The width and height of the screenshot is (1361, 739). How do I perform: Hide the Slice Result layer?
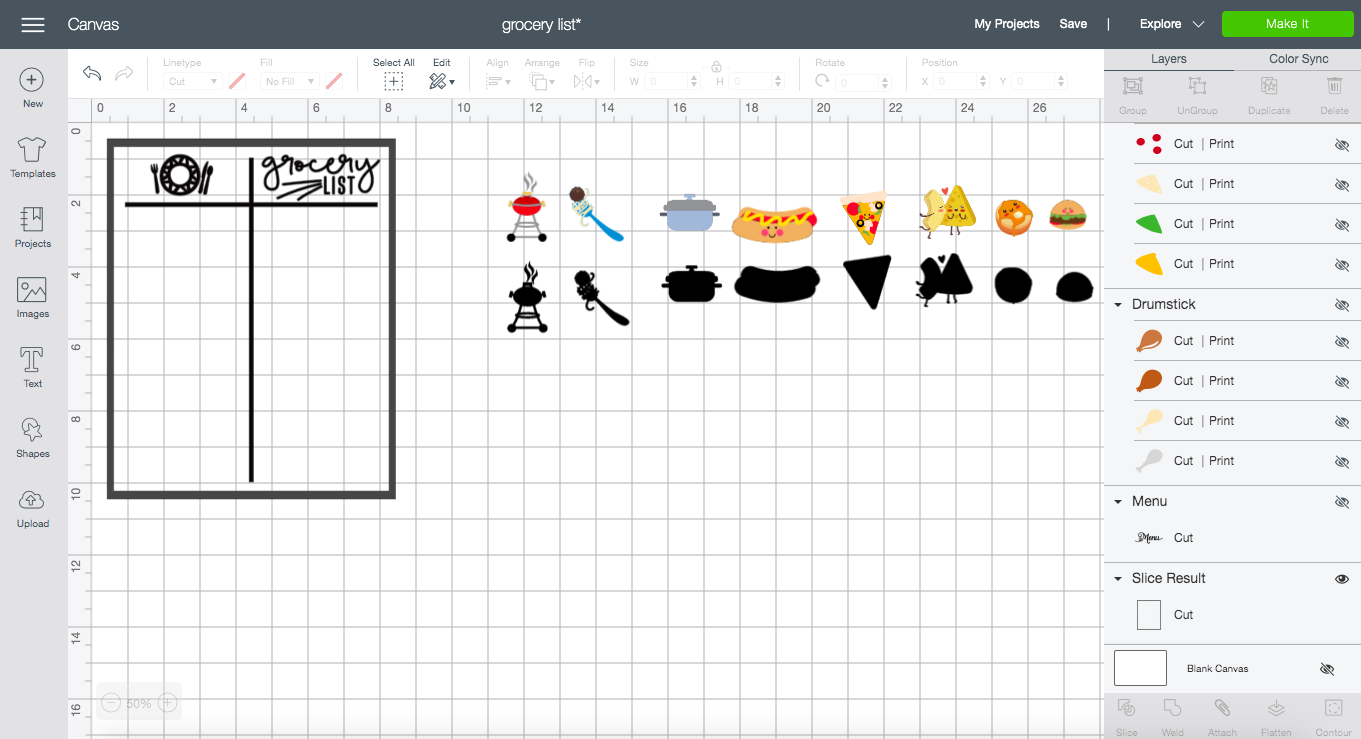pos(1342,578)
